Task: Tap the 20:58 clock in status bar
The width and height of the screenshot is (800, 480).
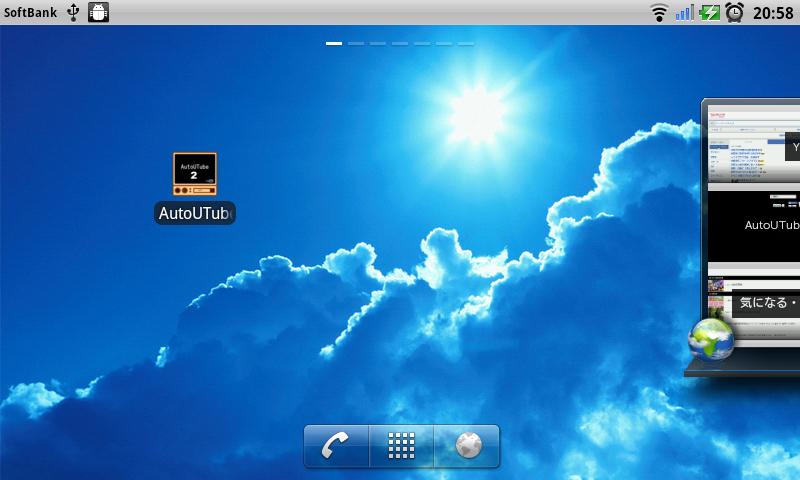Action: [x=773, y=12]
